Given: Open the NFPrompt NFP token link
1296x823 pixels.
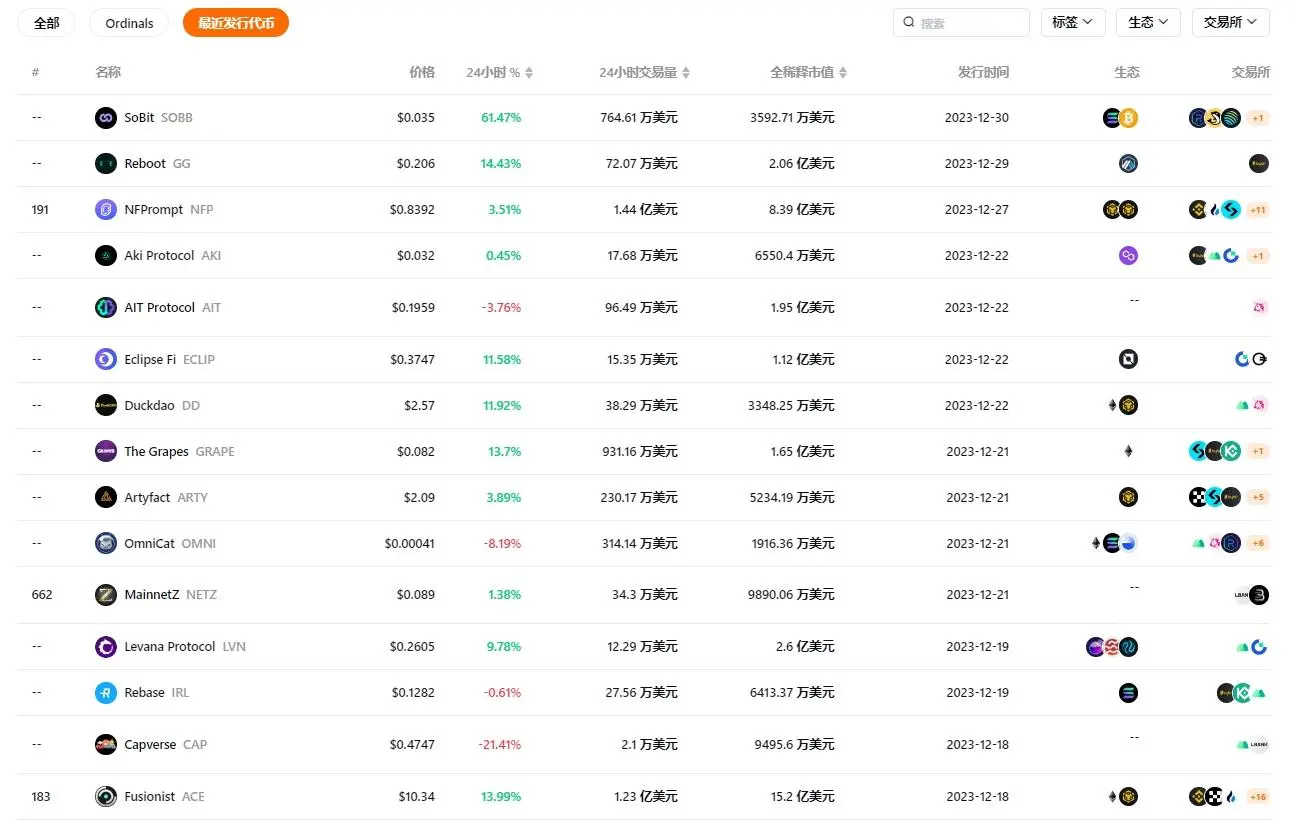Looking at the screenshot, I should (168, 210).
